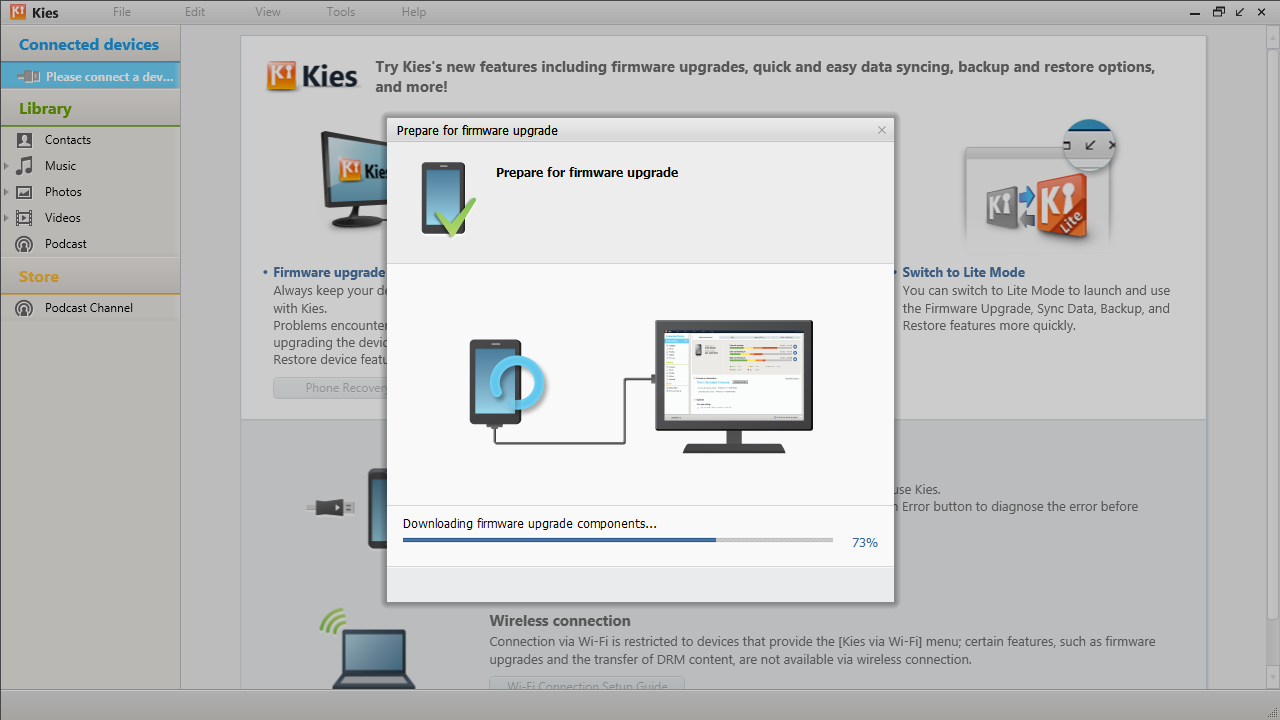Click the Switch to Lite Mode link

tap(963, 272)
